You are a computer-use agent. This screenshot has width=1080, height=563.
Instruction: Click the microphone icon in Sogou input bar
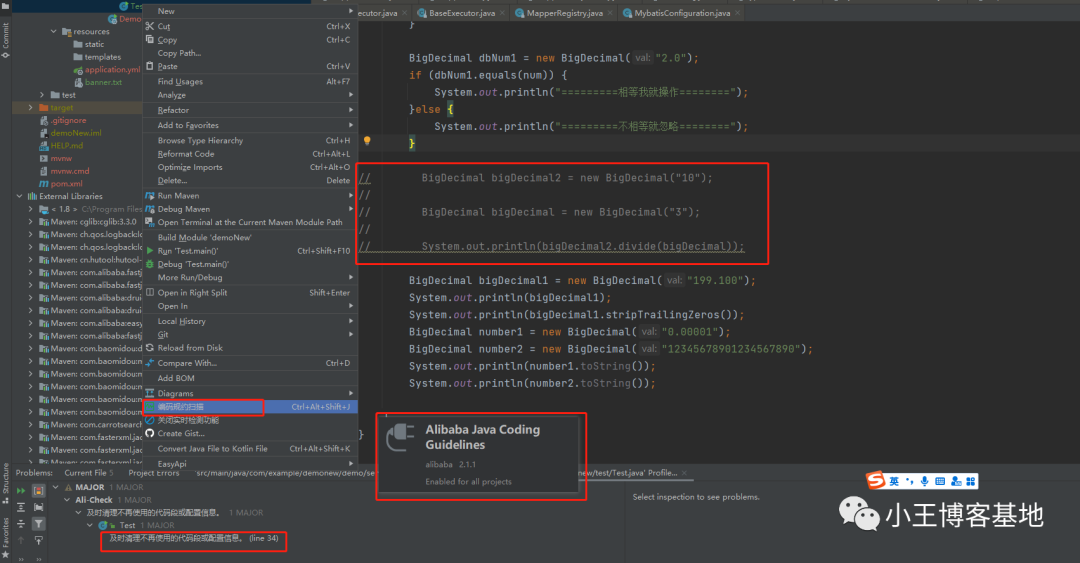tap(925, 481)
